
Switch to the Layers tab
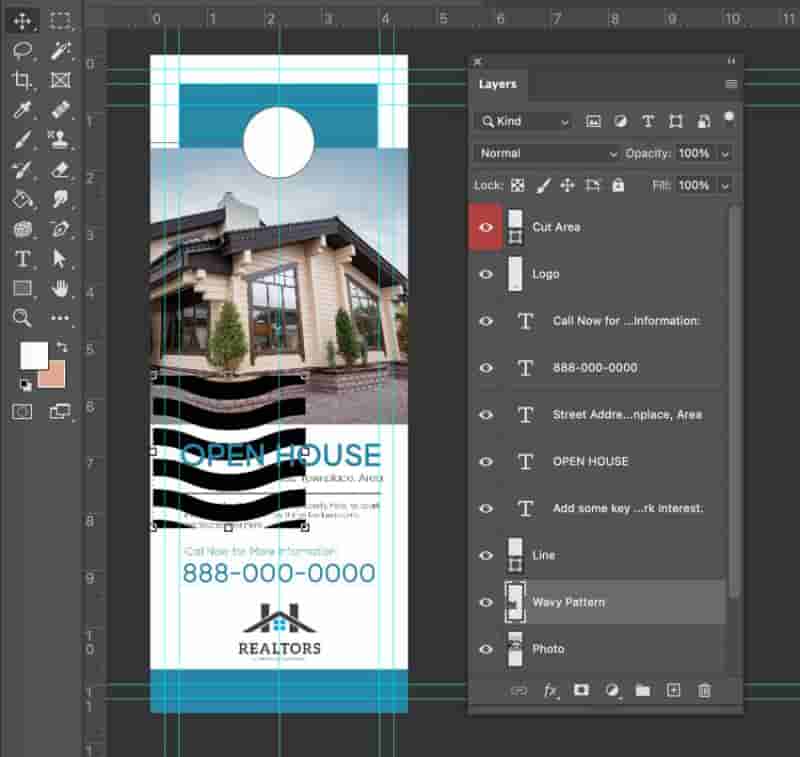(x=497, y=84)
